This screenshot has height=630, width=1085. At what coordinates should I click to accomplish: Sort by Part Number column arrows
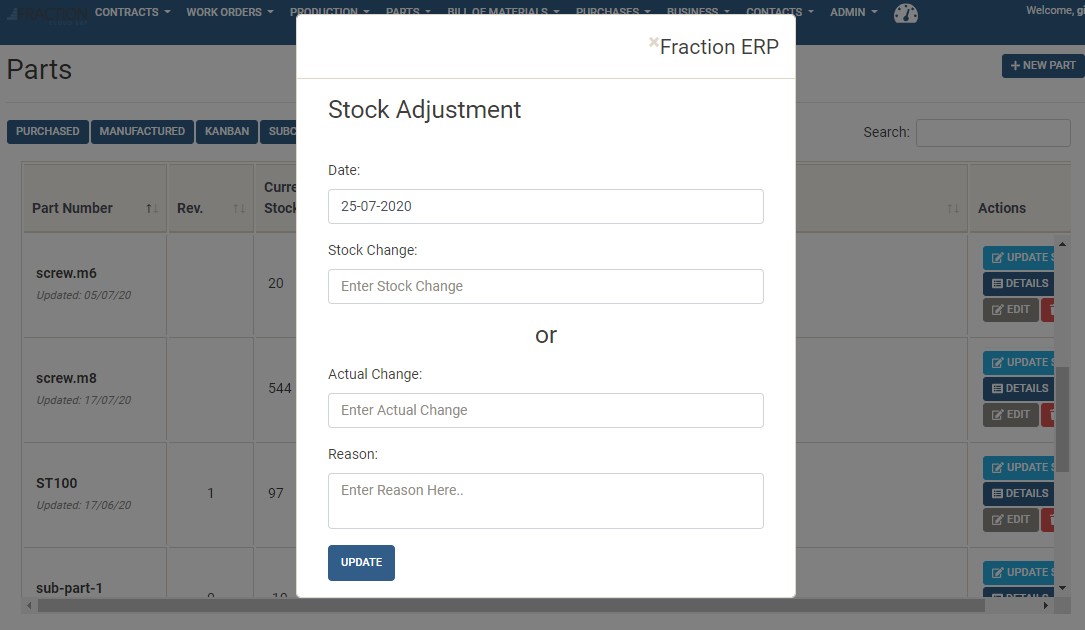152,208
